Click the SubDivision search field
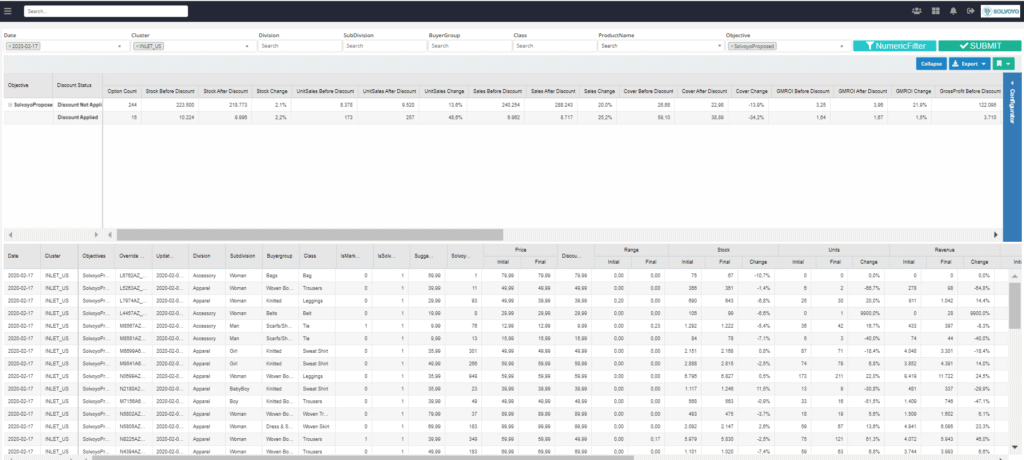Image resolution: width=1024 pixels, height=460 pixels. tap(385, 46)
